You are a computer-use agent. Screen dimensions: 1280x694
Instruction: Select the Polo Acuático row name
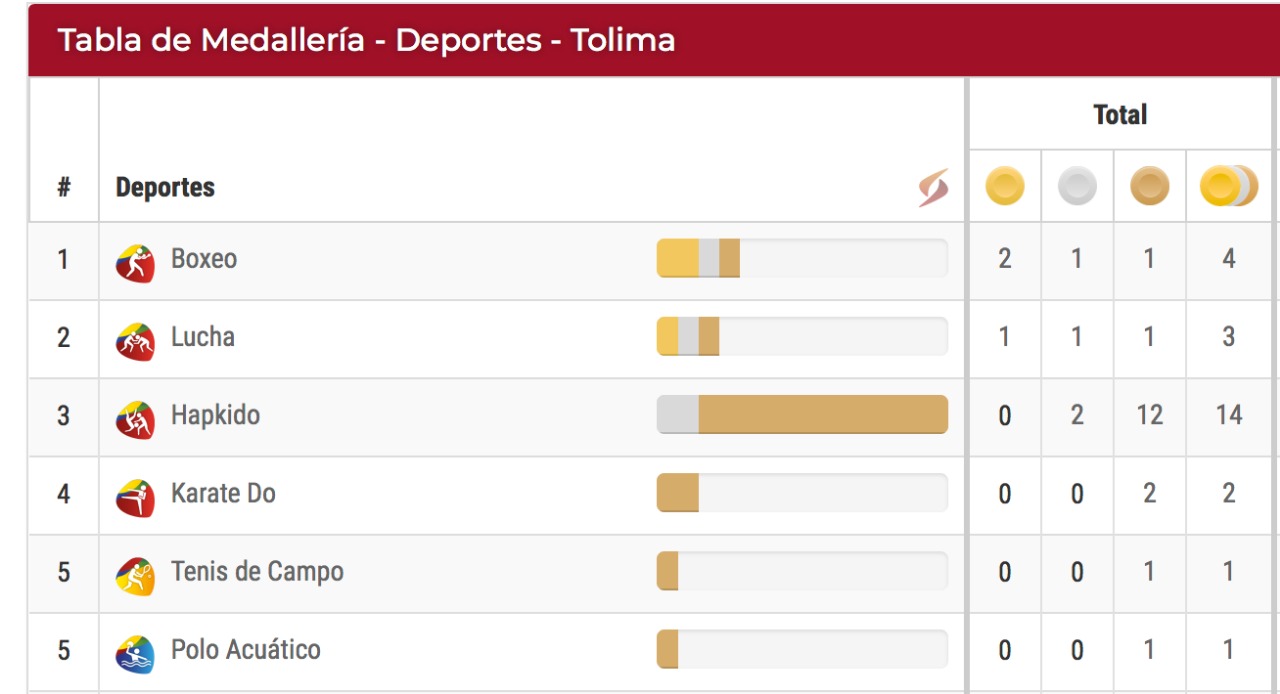(x=245, y=650)
